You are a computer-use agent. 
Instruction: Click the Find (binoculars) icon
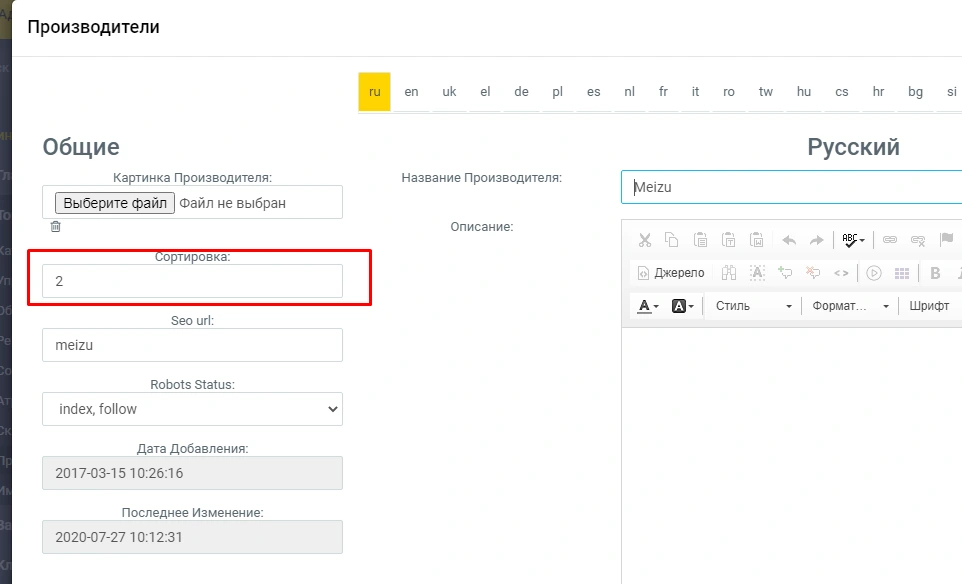pyautogui.click(x=729, y=273)
